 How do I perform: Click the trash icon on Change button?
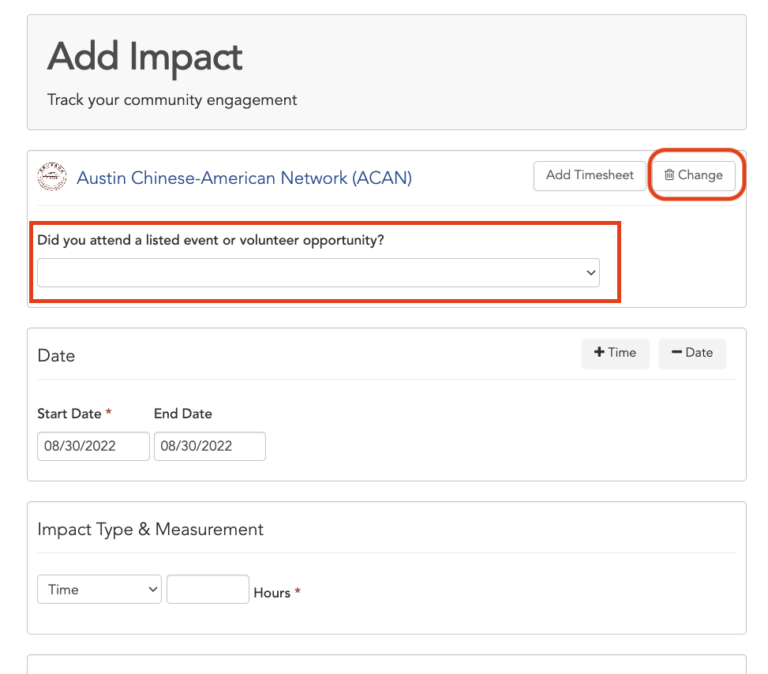[669, 175]
